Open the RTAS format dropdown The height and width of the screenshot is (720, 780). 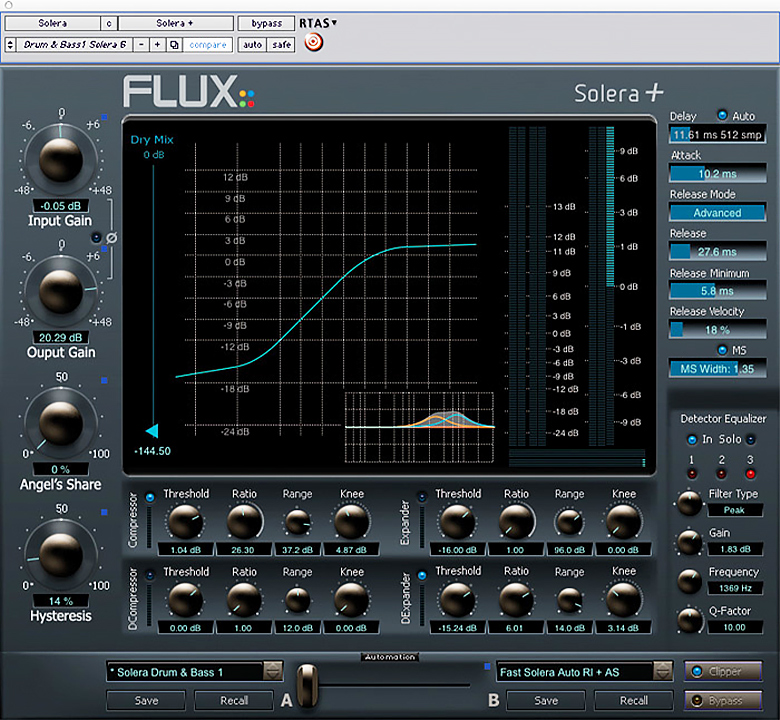tap(319, 23)
